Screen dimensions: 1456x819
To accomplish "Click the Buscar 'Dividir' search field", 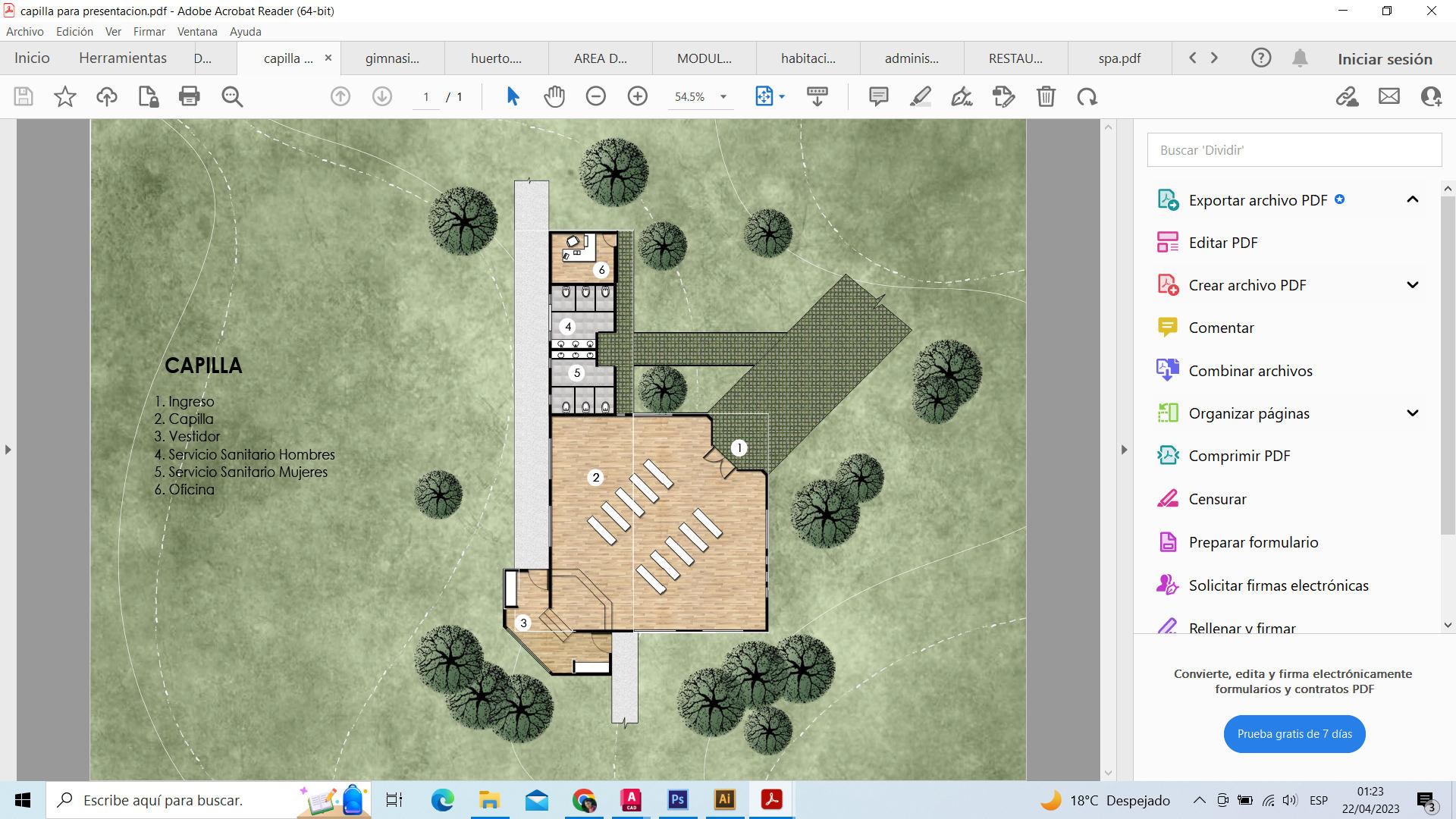I will pyautogui.click(x=1294, y=150).
